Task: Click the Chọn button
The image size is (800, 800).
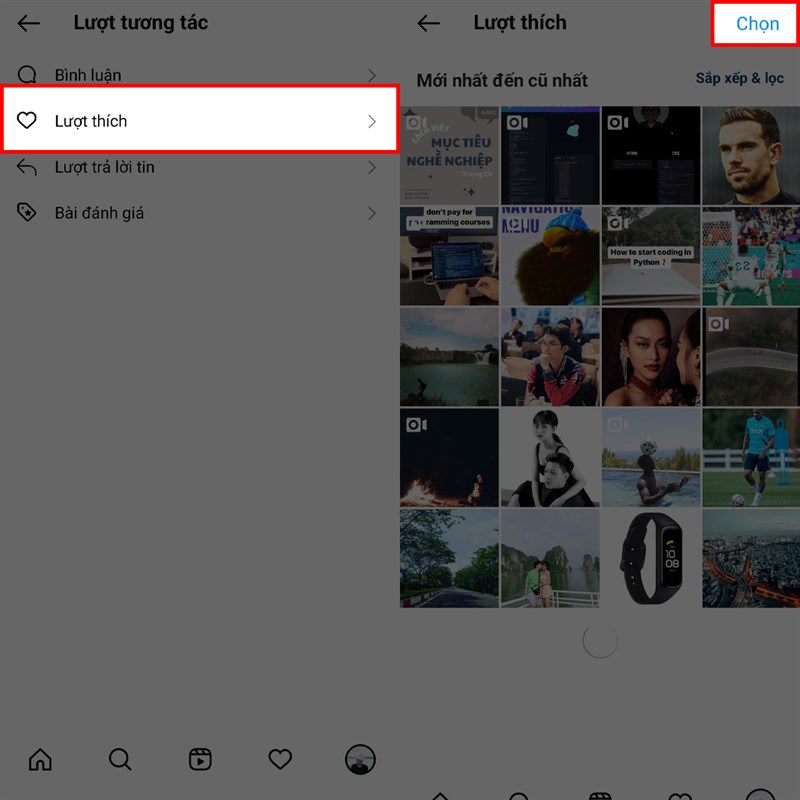Action: 753,23
